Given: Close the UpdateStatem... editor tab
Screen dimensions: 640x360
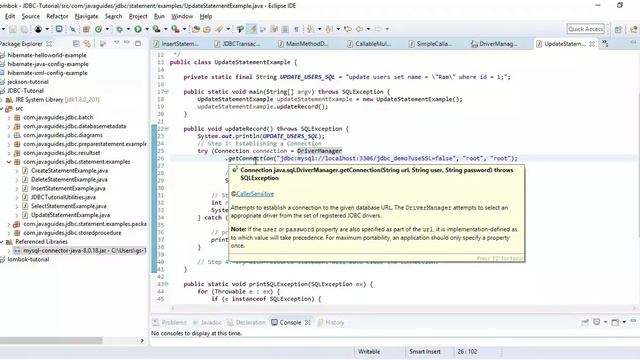Looking at the screenshot, I should [x=592, y=44].
